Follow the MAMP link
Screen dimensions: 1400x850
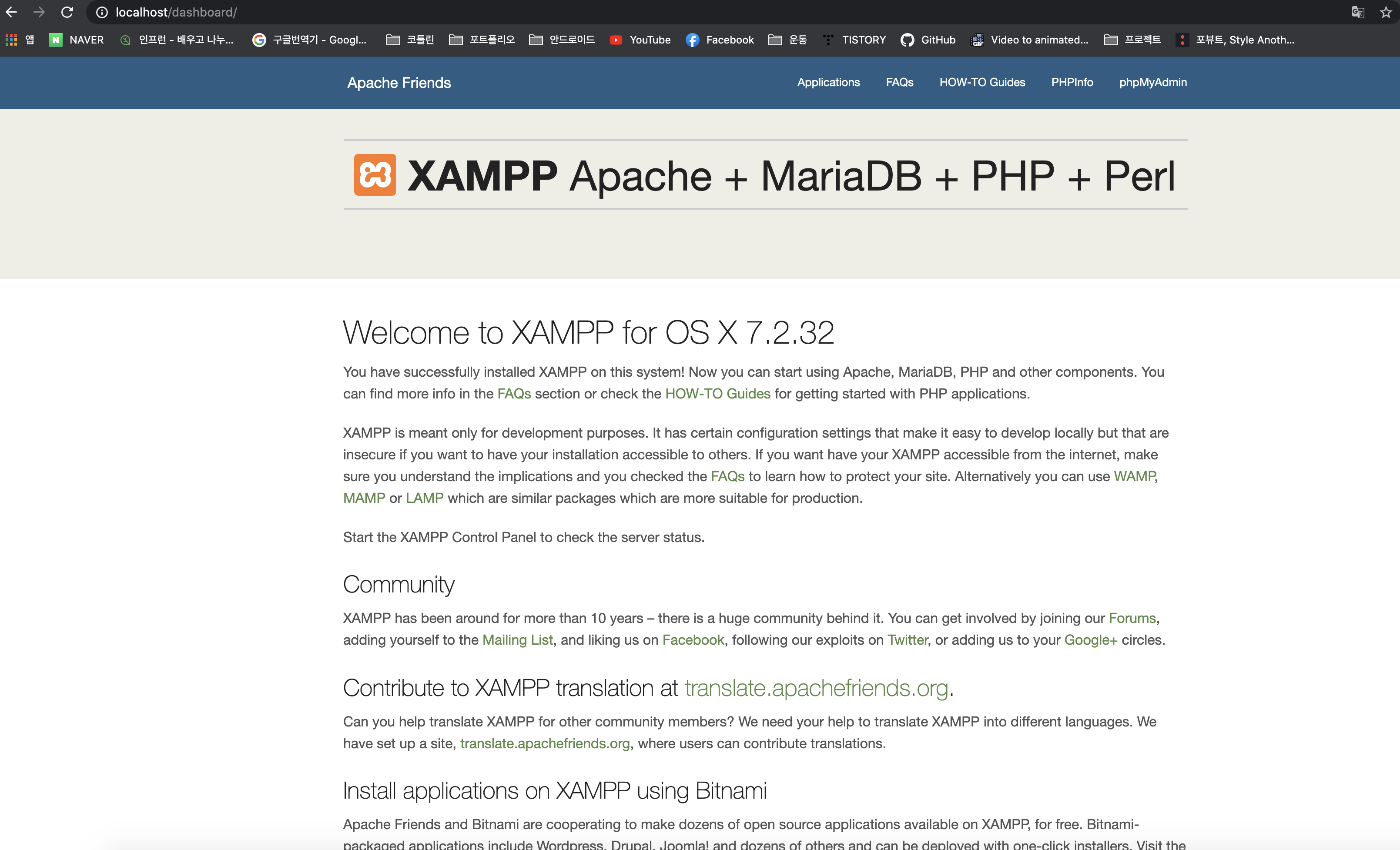(x=364, y=498)
